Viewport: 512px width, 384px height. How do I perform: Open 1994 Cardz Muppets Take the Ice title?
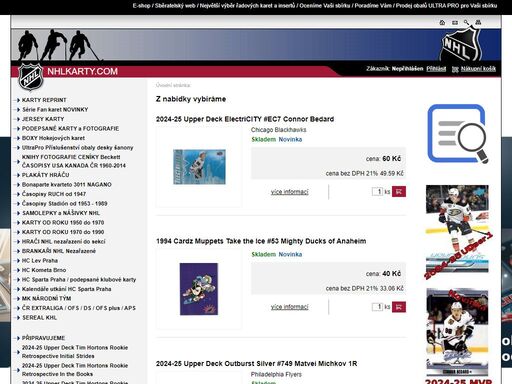[x=261, y=241]
